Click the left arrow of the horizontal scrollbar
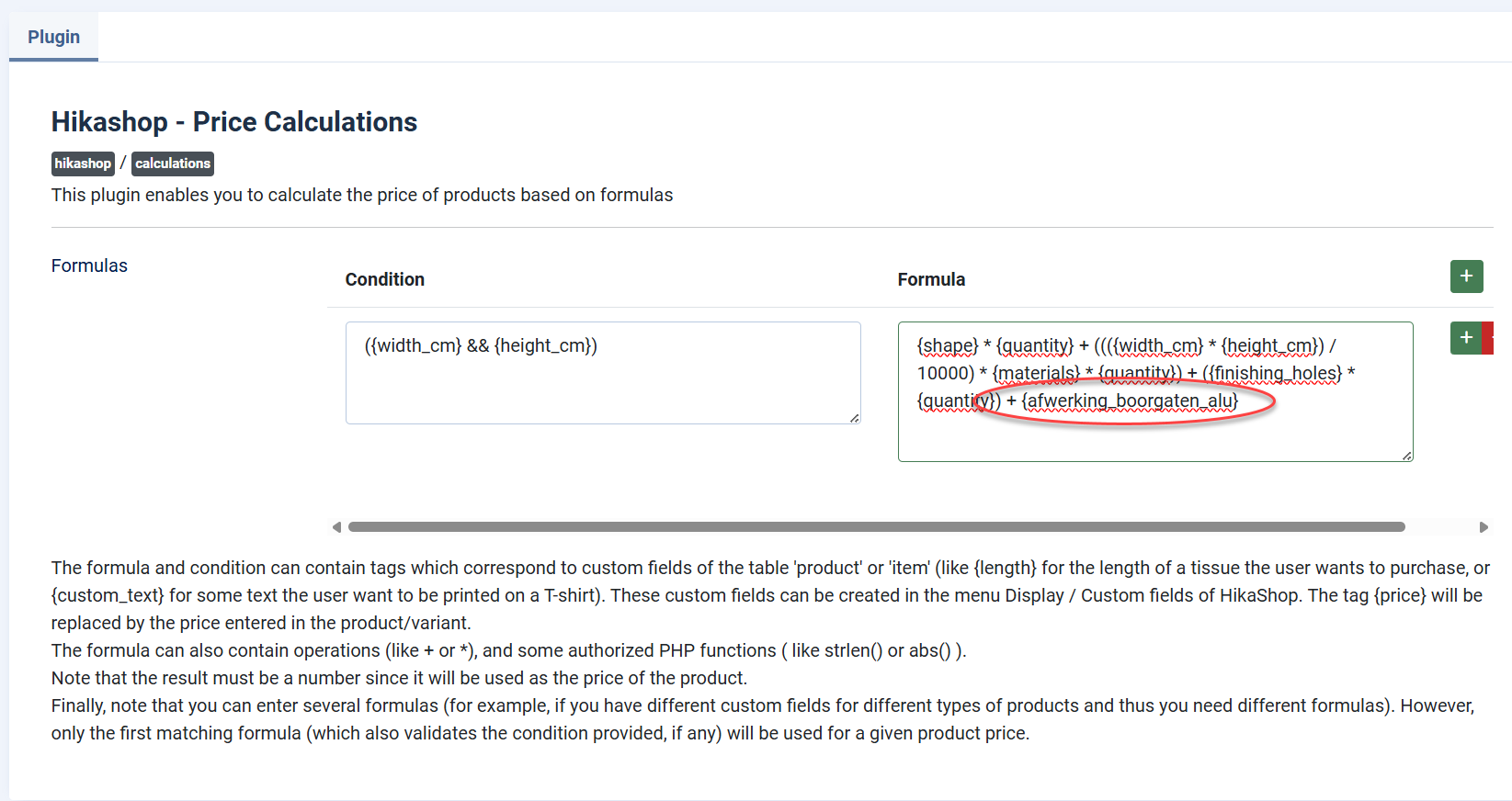Image resolution: width=1512 pixels, height=801 pixels. click(x=336, y=527)
